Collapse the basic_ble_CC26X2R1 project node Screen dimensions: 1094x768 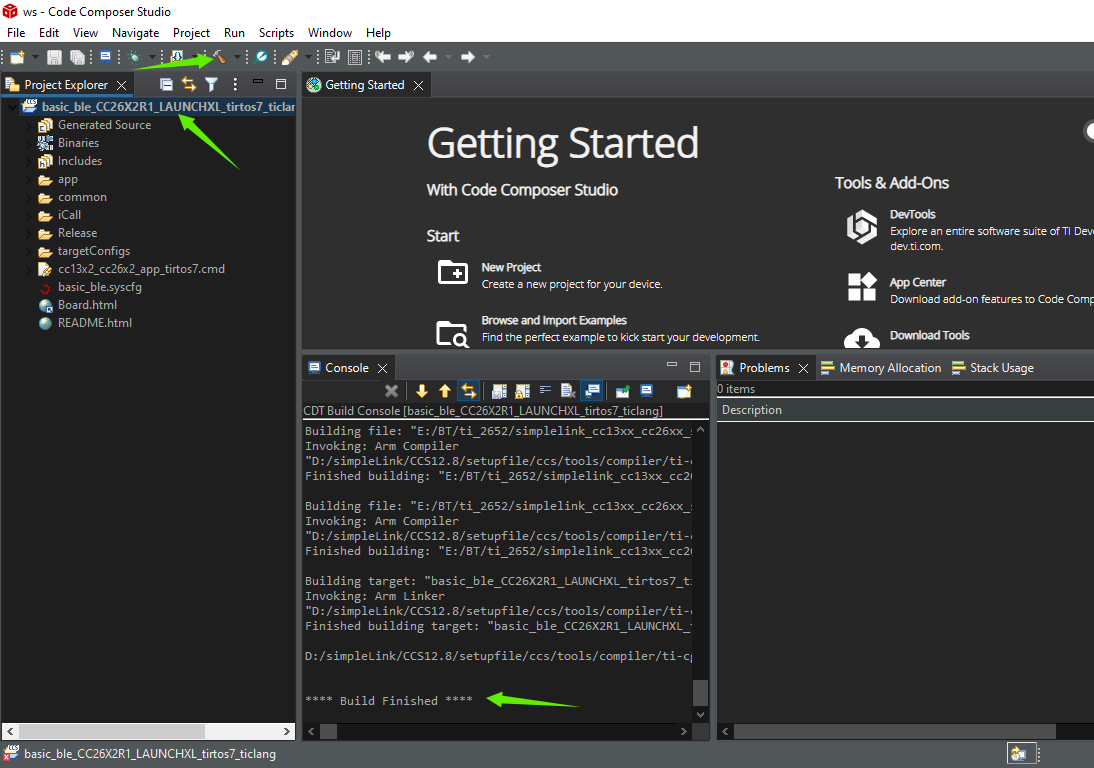[x=12, y=107]
